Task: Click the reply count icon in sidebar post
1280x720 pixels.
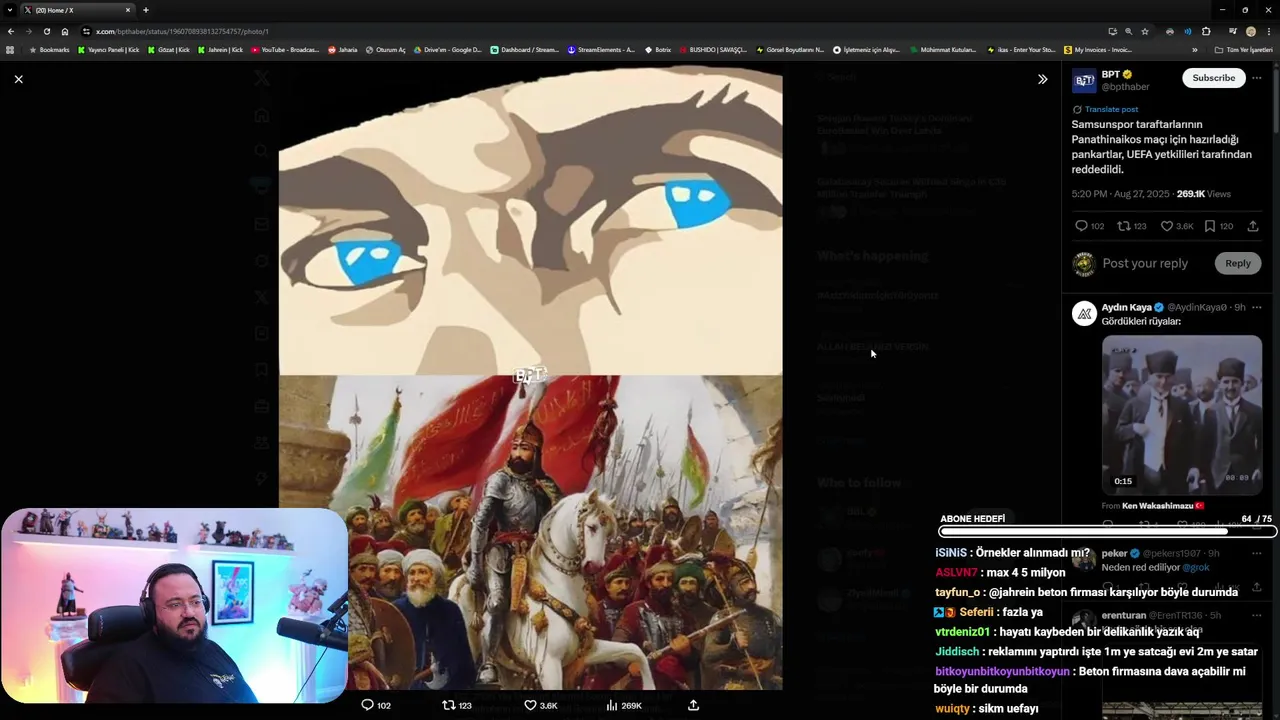Action: [x=1081, y=226]
